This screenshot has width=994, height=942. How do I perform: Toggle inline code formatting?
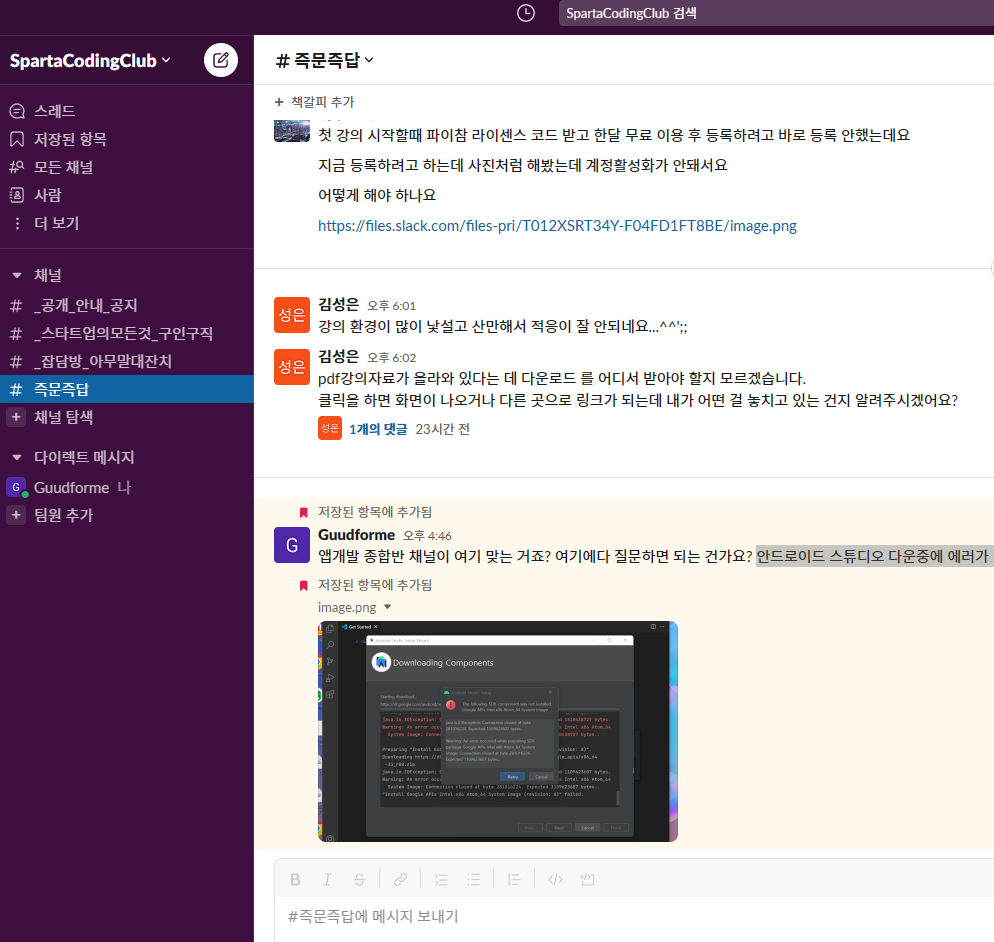[x=555, y=879]
